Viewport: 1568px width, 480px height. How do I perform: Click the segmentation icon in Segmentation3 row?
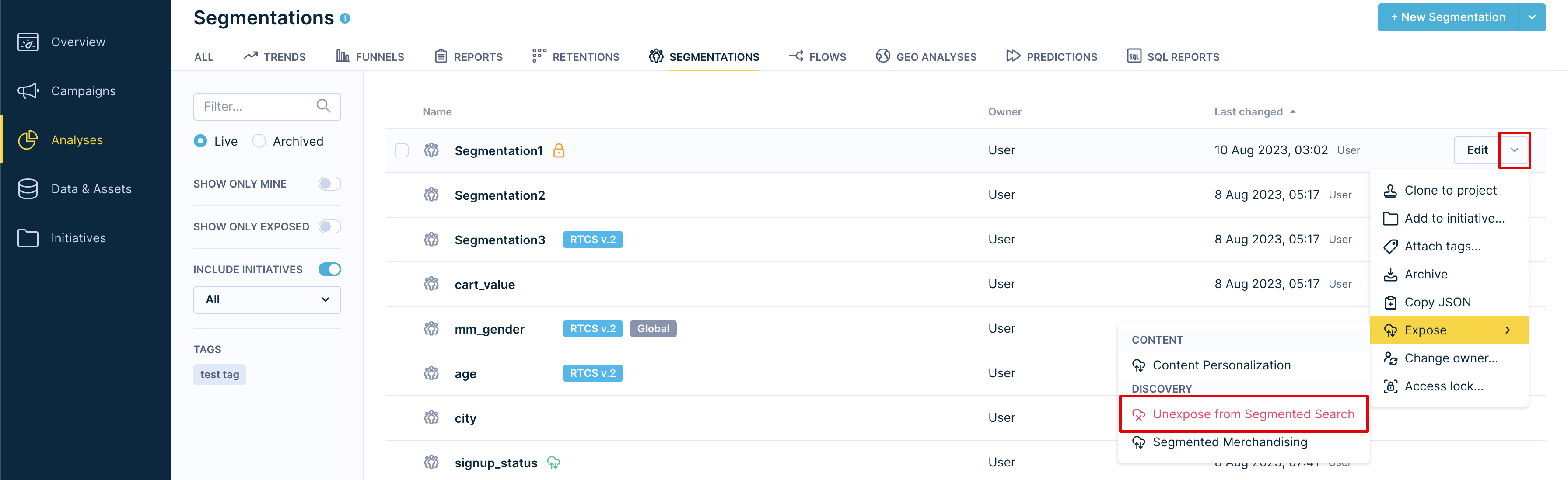pyautogui.click(x=431, y=239)
